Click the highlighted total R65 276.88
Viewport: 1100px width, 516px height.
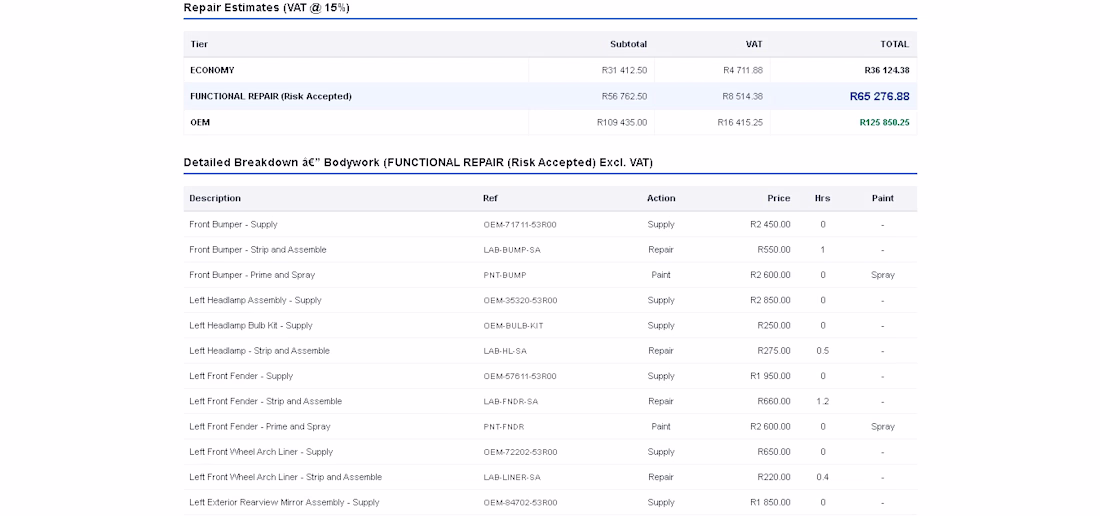tap(879, 96)
